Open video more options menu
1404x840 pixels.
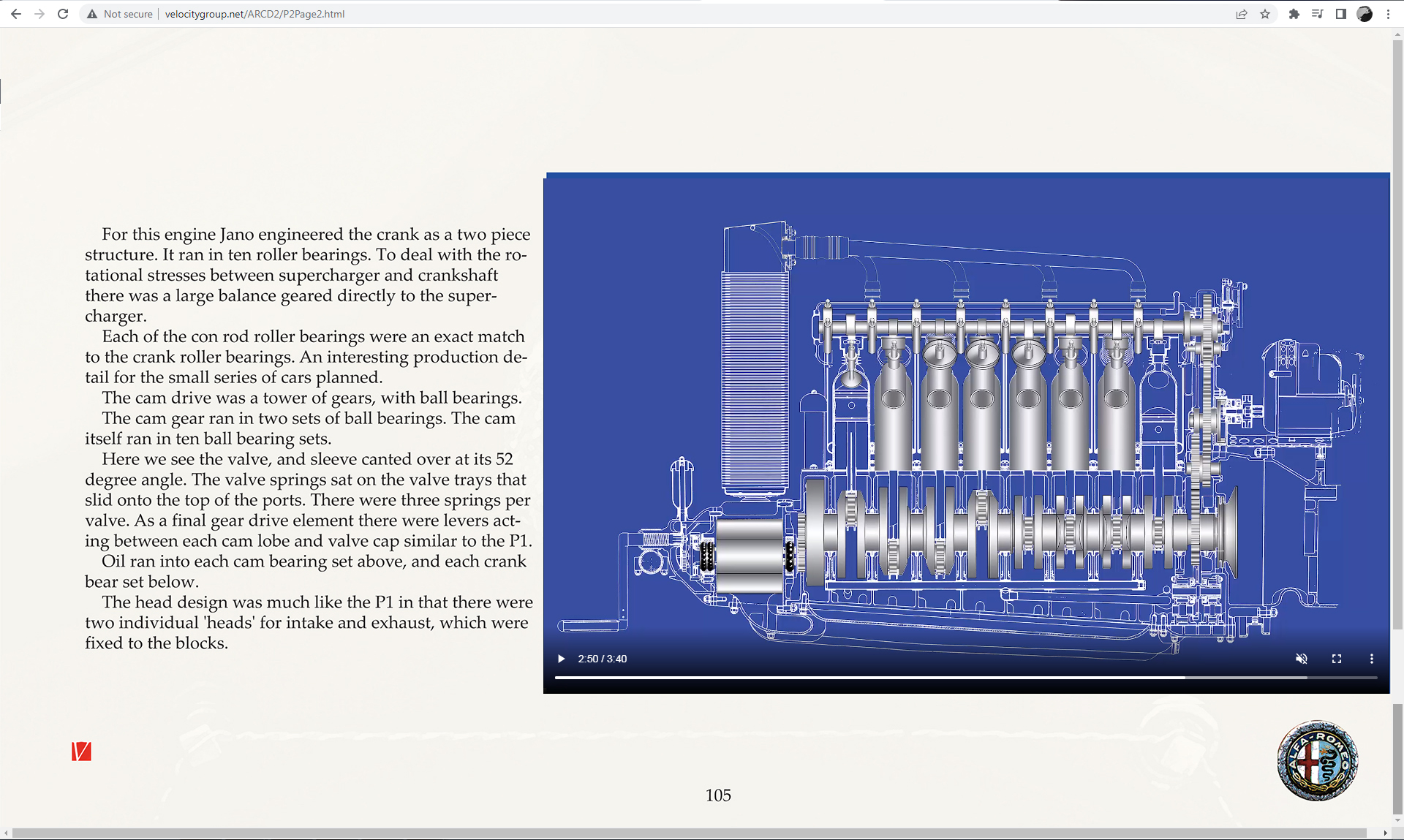pos(1372,659)
